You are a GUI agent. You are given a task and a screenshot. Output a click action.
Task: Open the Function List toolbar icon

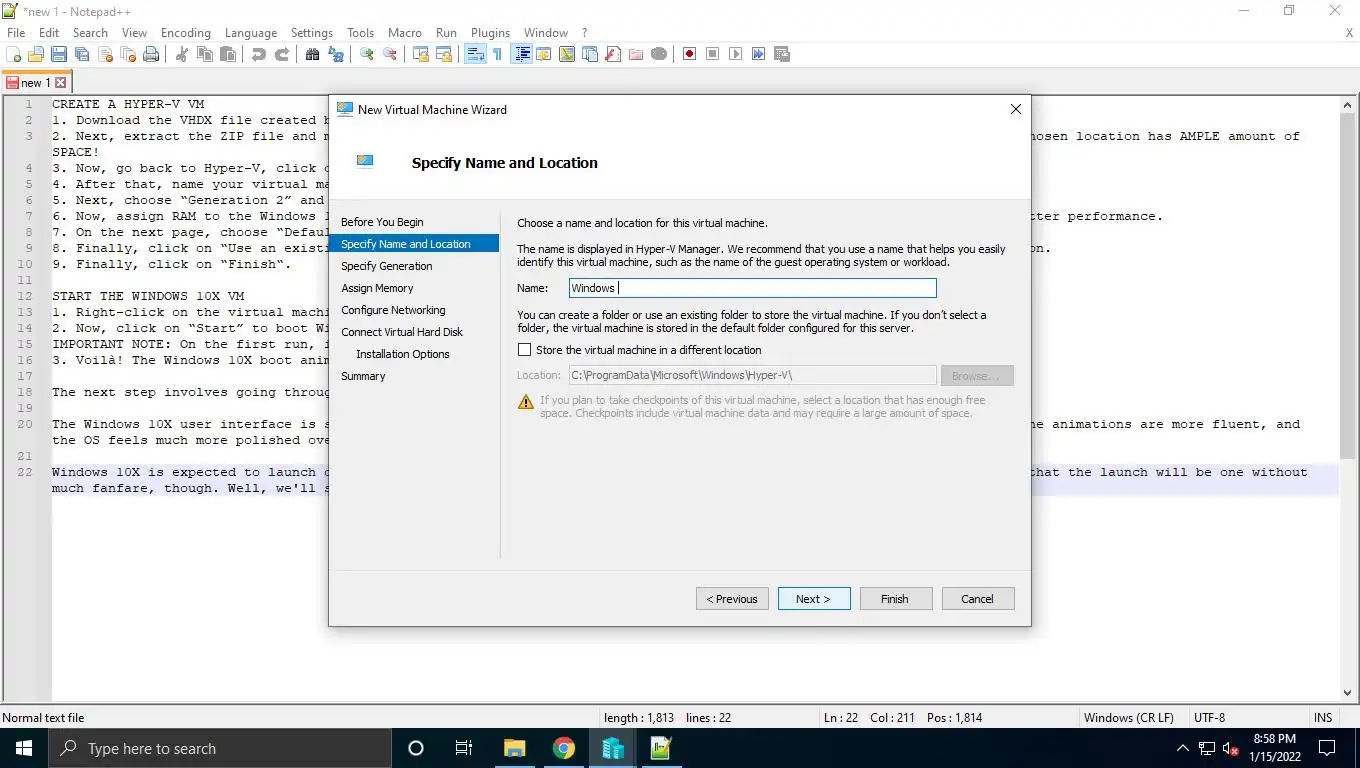[x=612, y=54]
